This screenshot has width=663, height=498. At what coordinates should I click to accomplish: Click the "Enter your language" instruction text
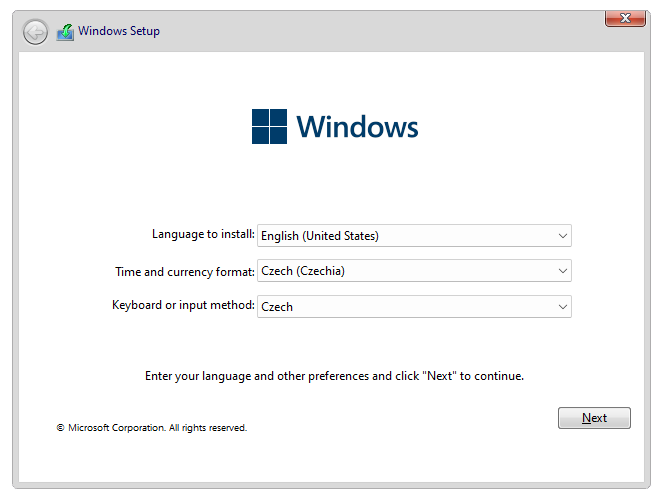334,377
